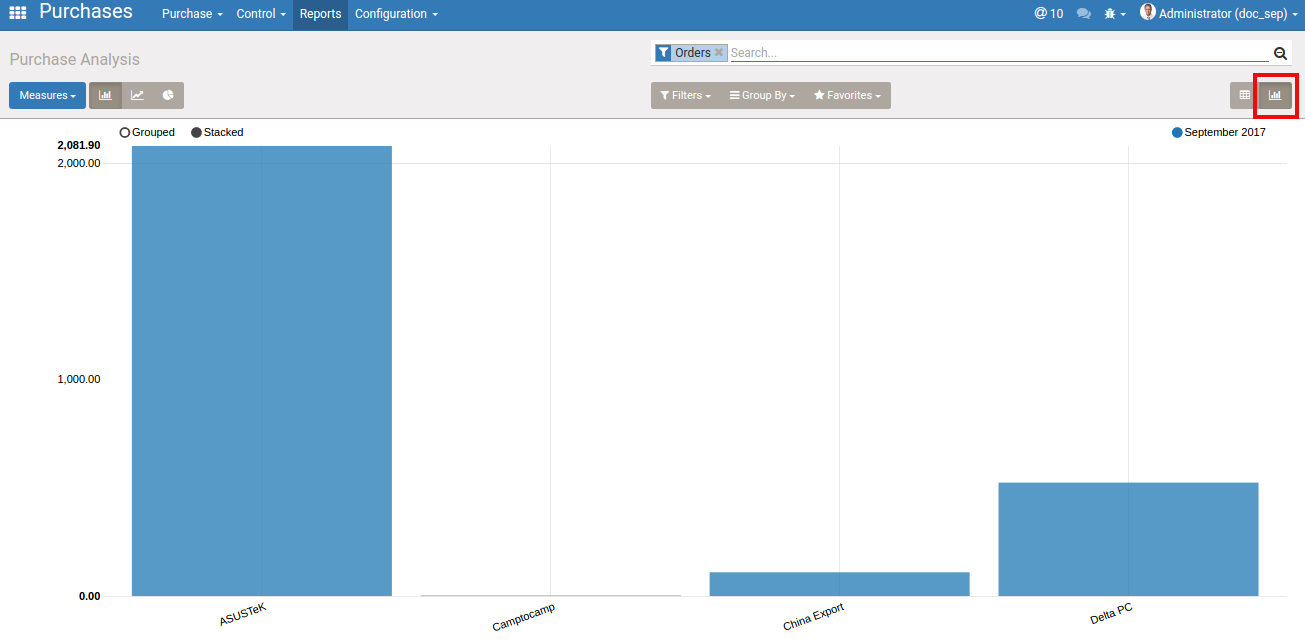
Task: Open the Configuration menu
Action: [396, 14]
